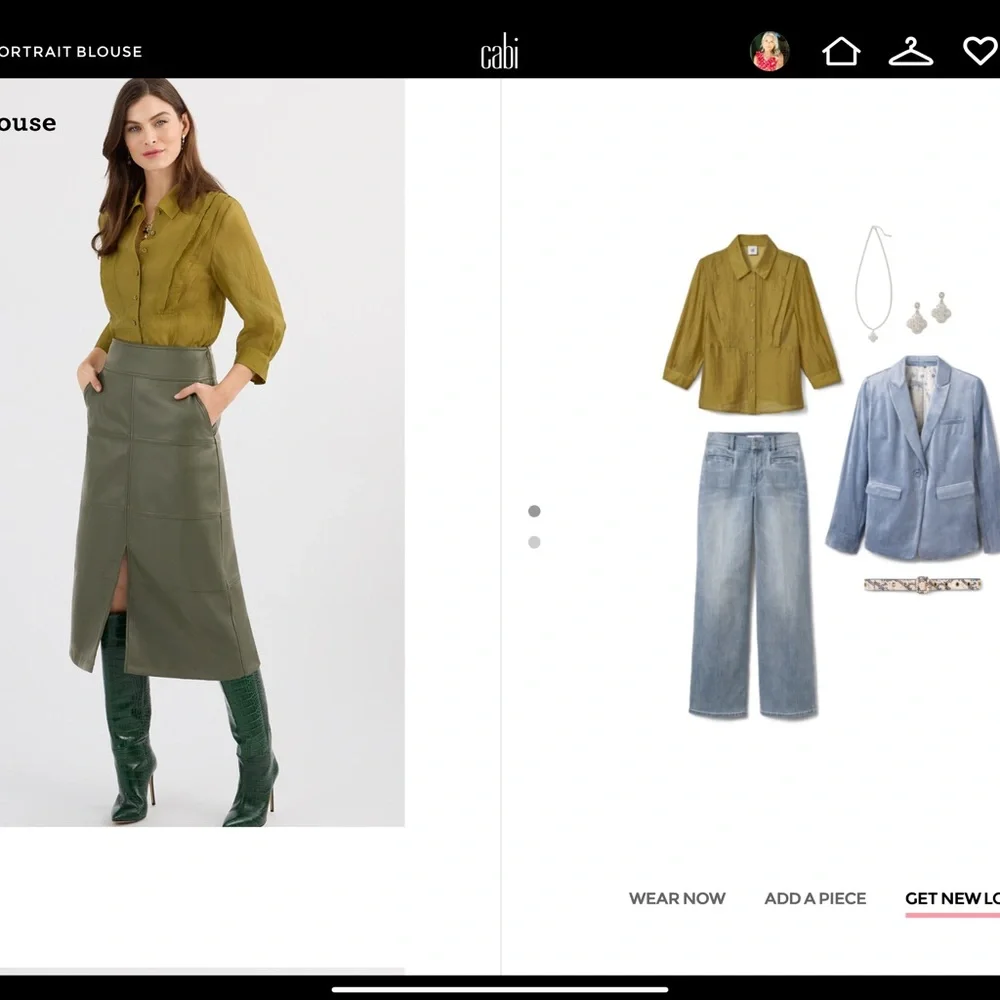The width and height of the screenshot is (1000, 1000).
Task: Click the Portrait Blouse header title
Action: 71,52
